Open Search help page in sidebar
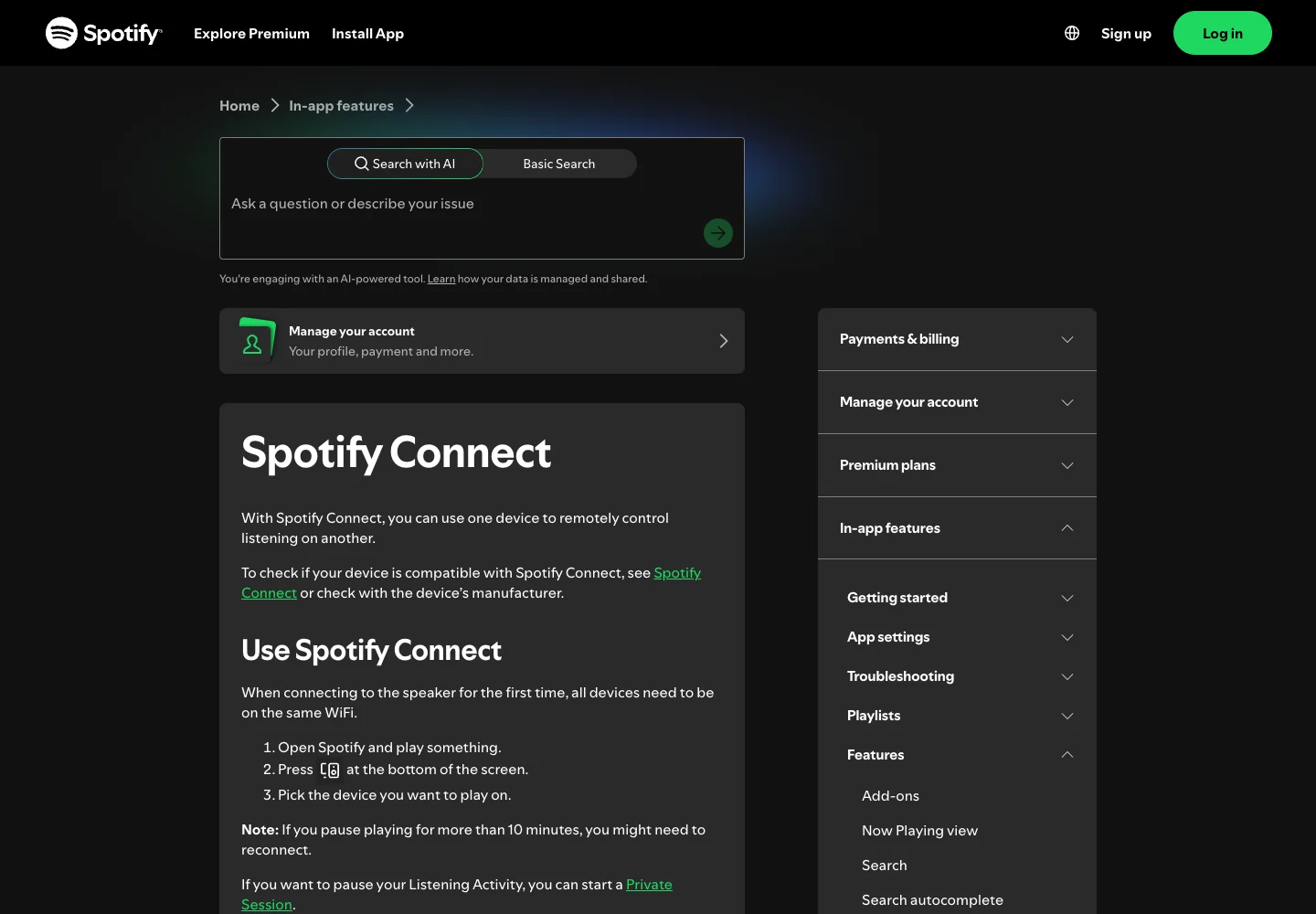 [884, 866]
